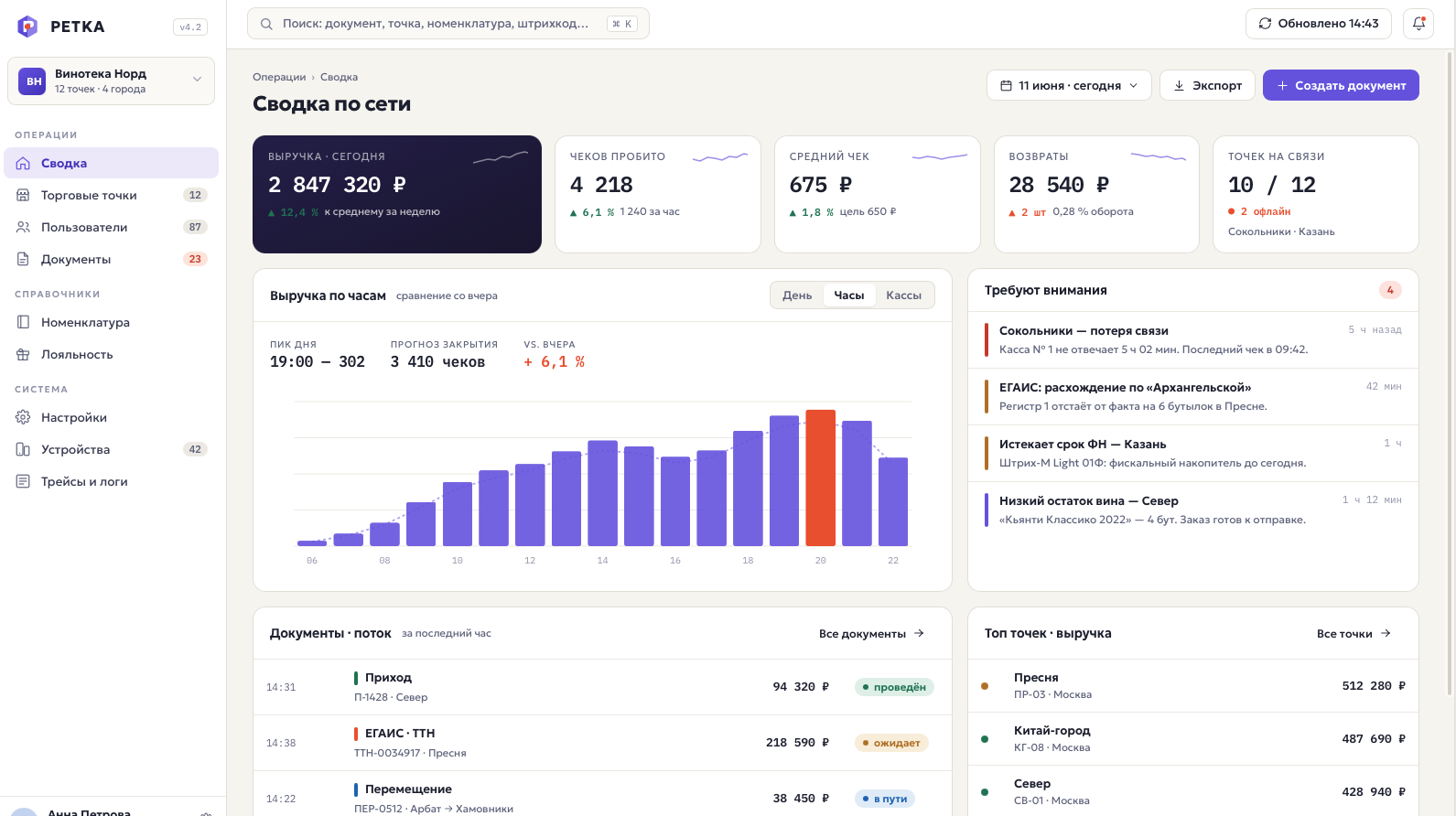1456x816 pixels.
Task: Go to Операции in the breadcrumb
Action: [x=279, y=77]
